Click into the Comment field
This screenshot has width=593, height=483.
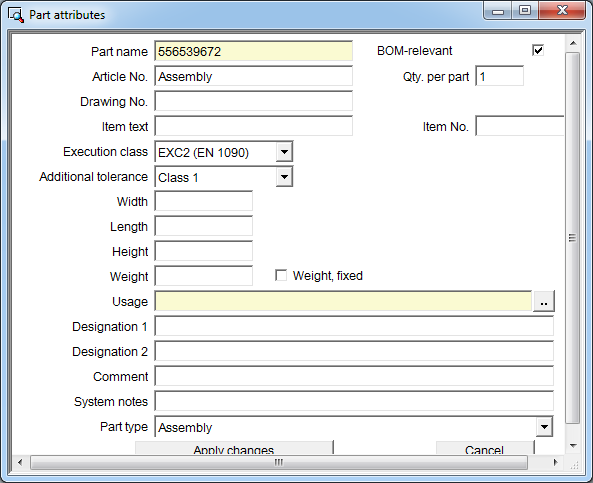click(x=354, y=376)
